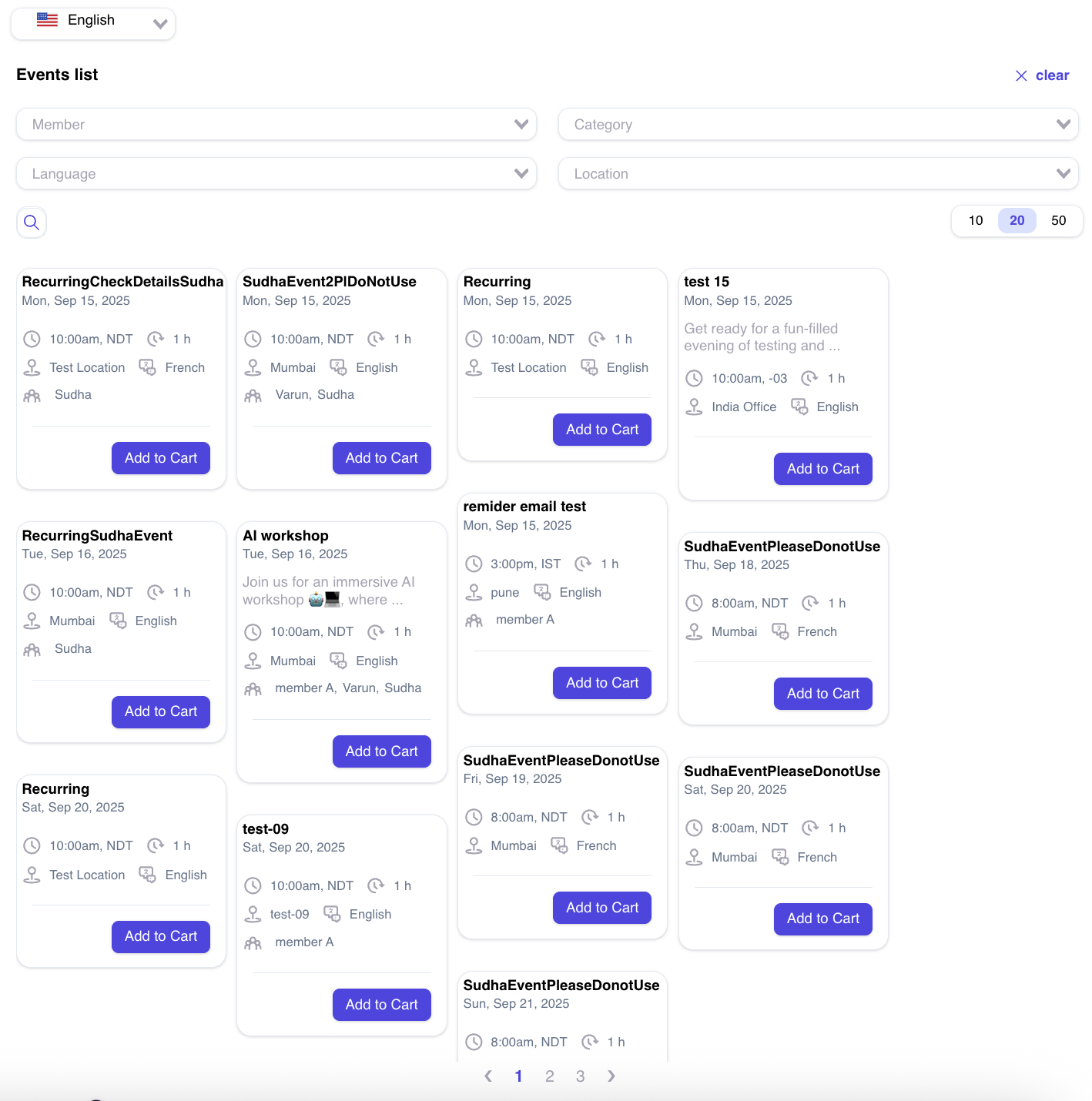Click the clock icon on test 15 card

(694, 379)
